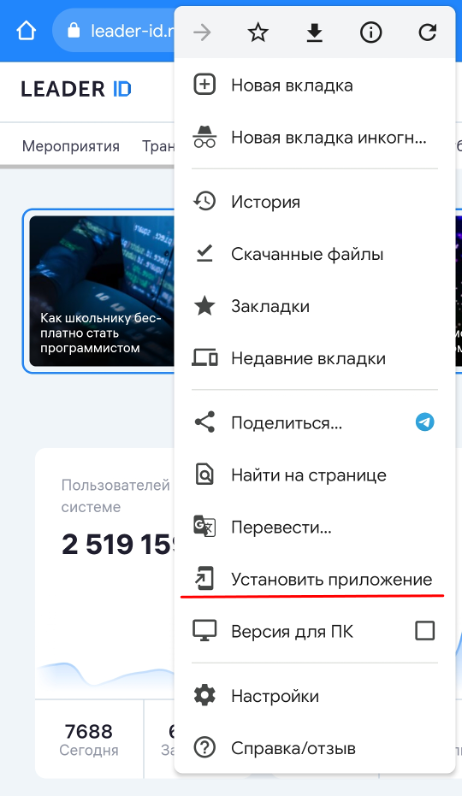462x796 pixels.
Task: Click the LEADER ID logo
Action: click(x=76, y=89)
